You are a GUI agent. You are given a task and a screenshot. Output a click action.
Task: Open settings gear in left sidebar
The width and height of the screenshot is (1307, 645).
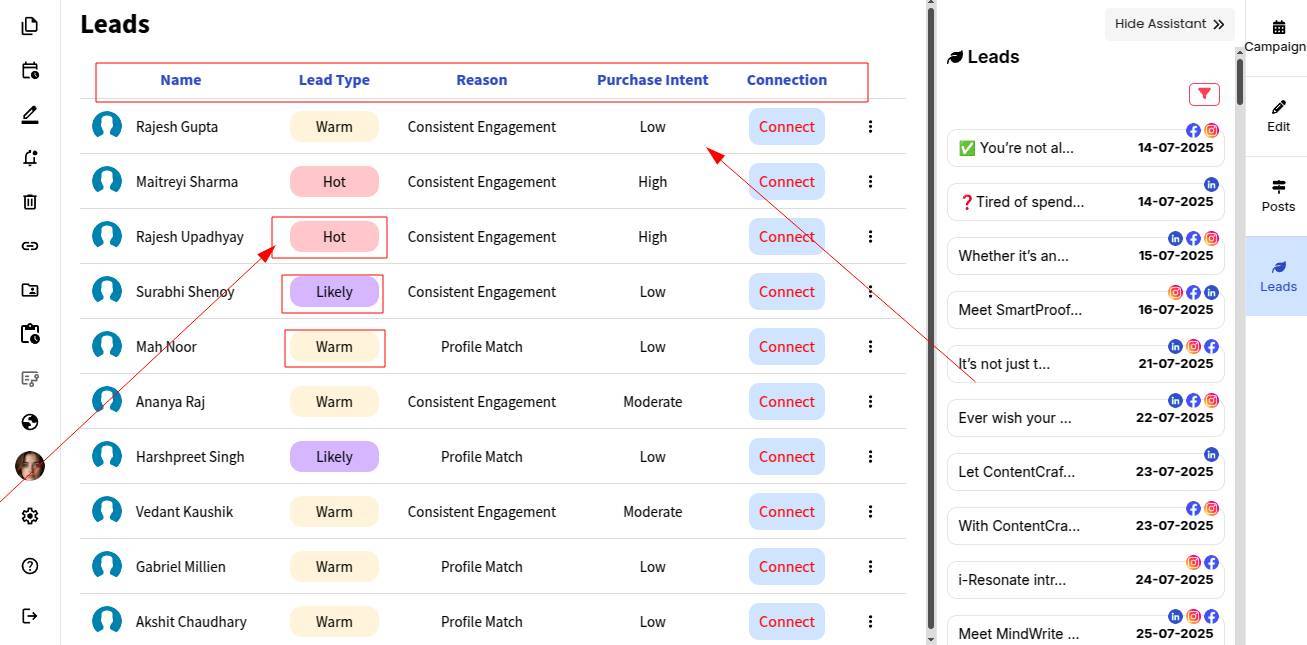point(30,516)
